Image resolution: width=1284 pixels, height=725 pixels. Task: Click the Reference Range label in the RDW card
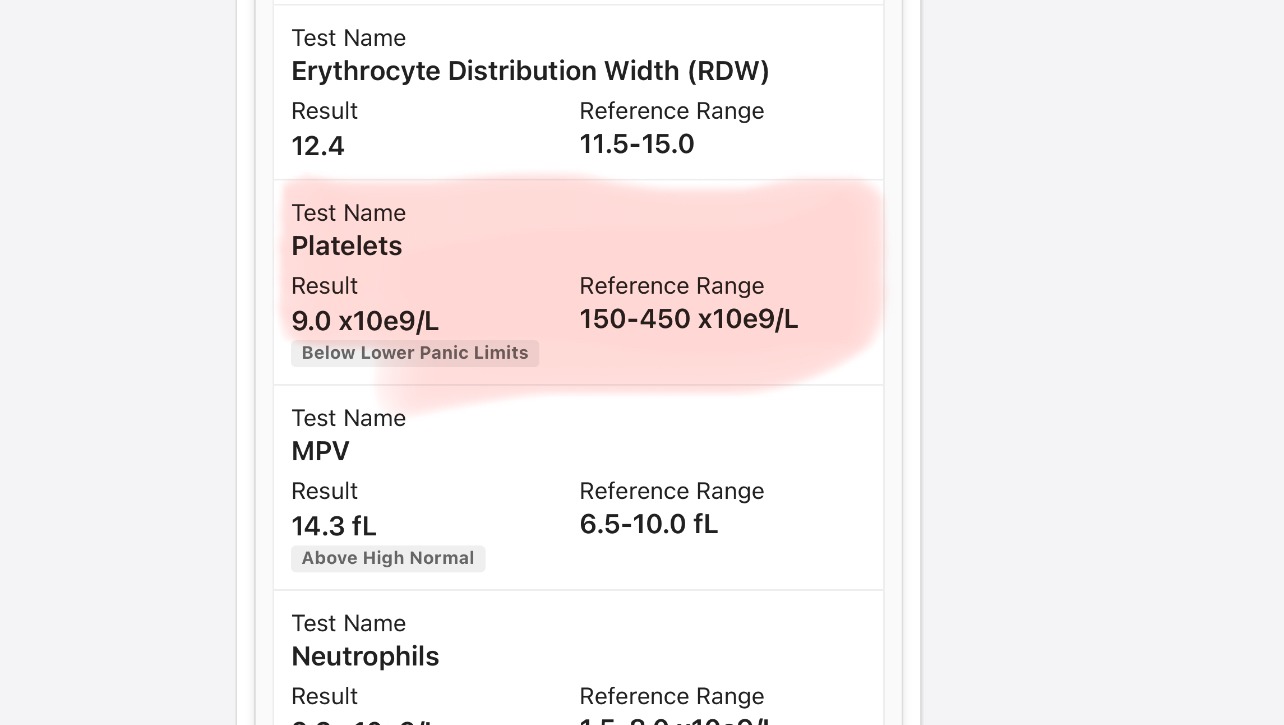point(671,111)
